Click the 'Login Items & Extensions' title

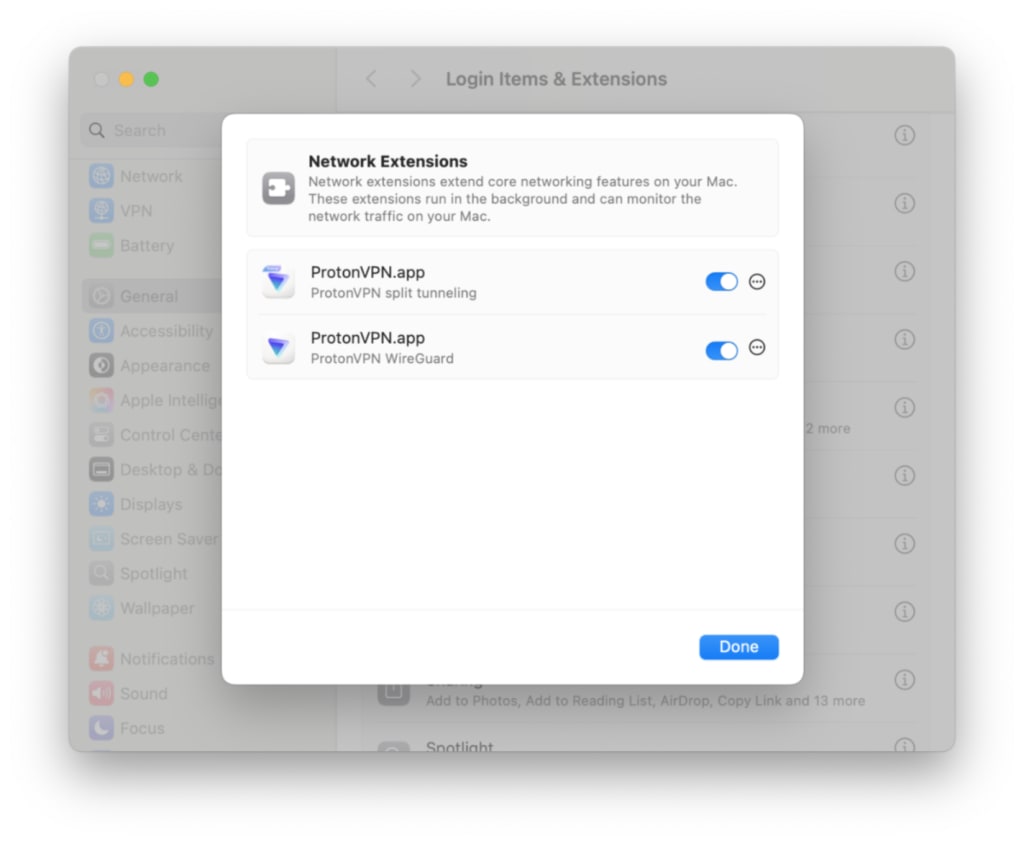[556, 79]
